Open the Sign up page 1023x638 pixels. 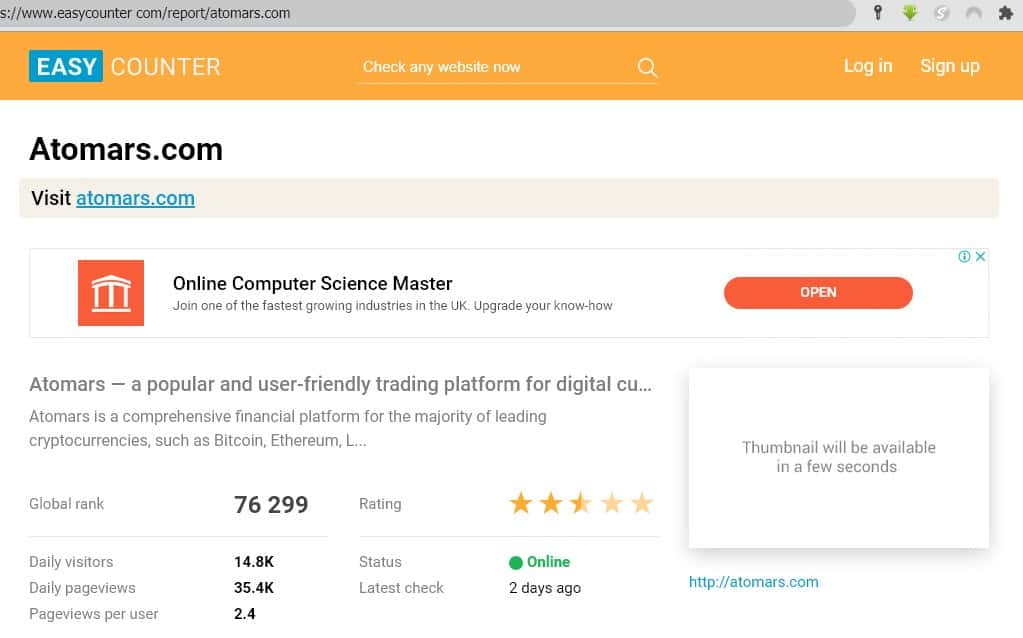point(949,66)
